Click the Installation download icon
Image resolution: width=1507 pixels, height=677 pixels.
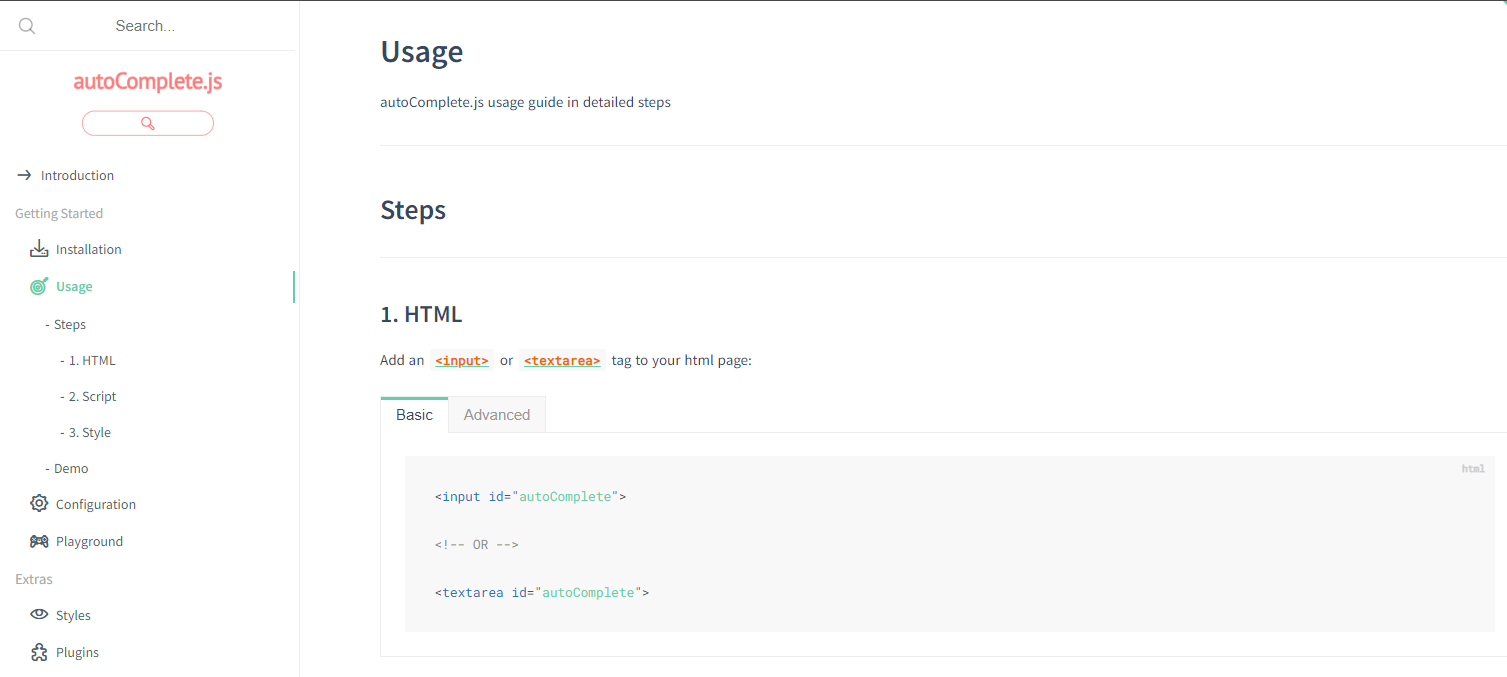pos(39,248)
